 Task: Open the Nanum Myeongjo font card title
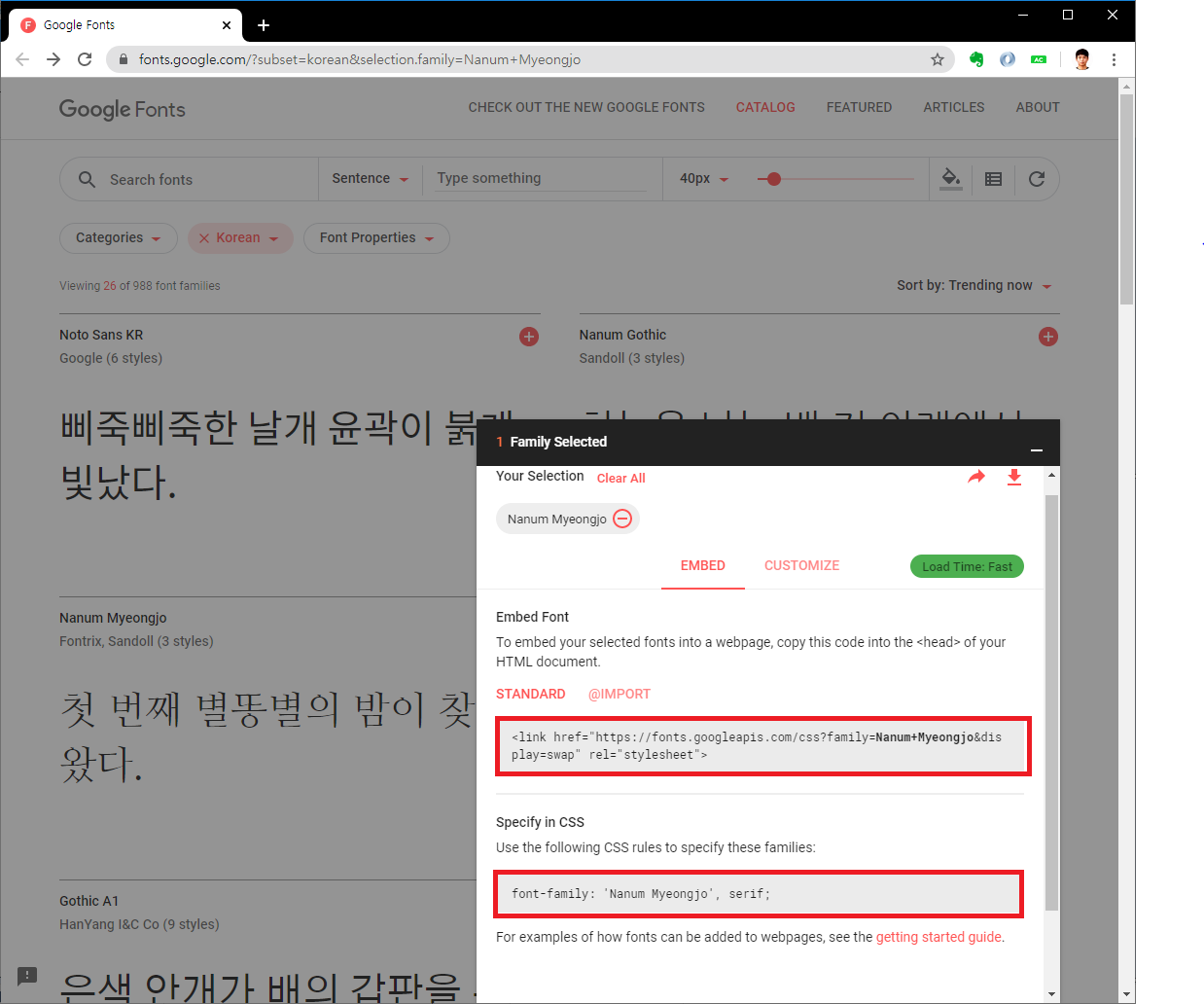(x=113, y=618)
